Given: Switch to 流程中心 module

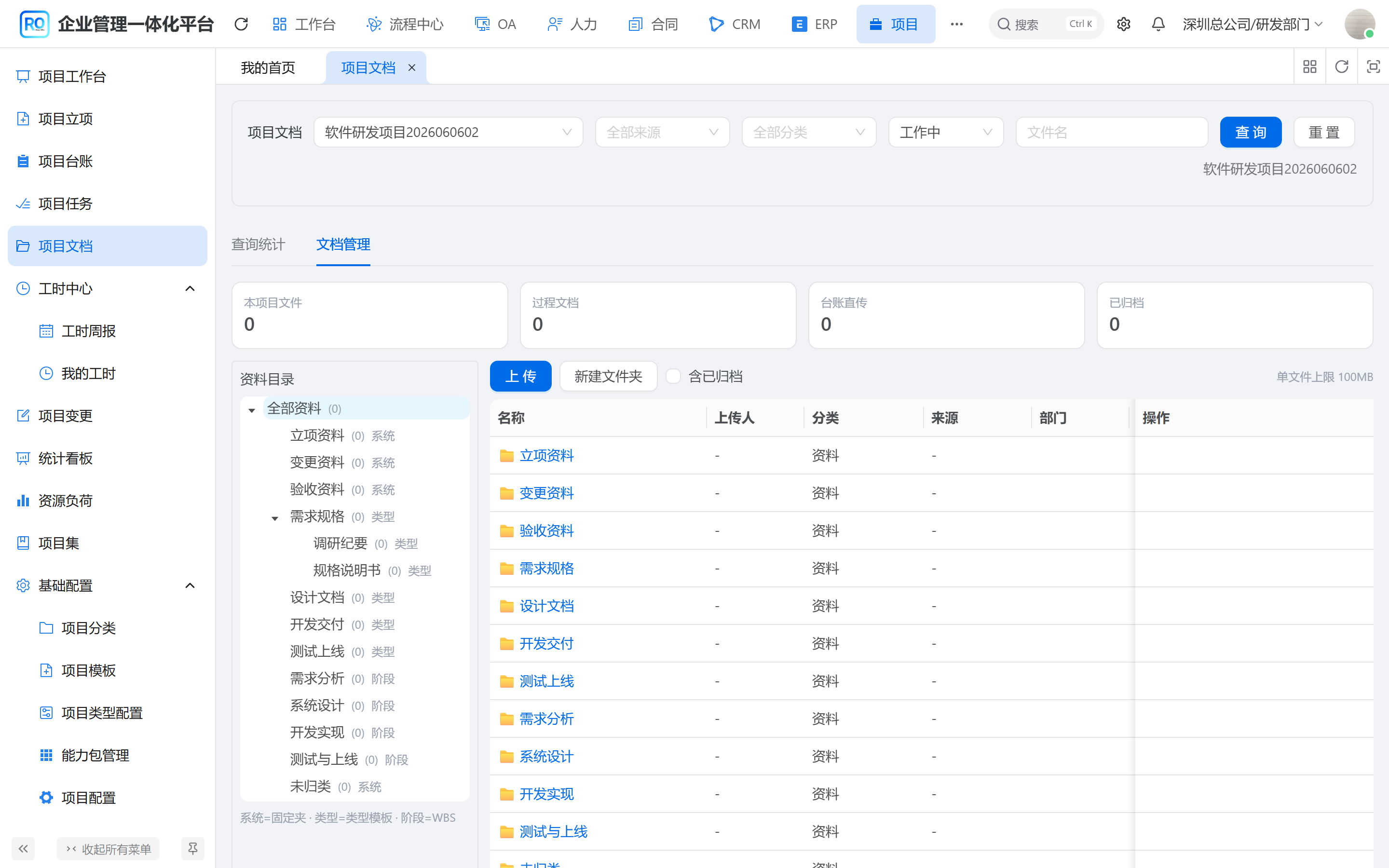Looking at the screenshot, I should click(405, 24).
